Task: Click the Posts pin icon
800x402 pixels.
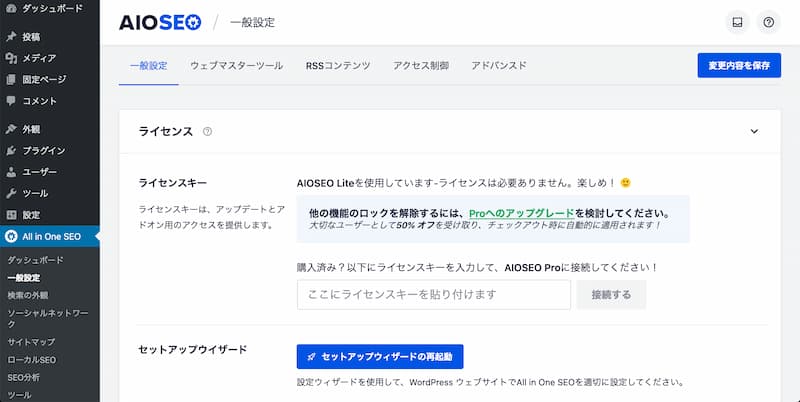Action: click(x=11, y=37)
